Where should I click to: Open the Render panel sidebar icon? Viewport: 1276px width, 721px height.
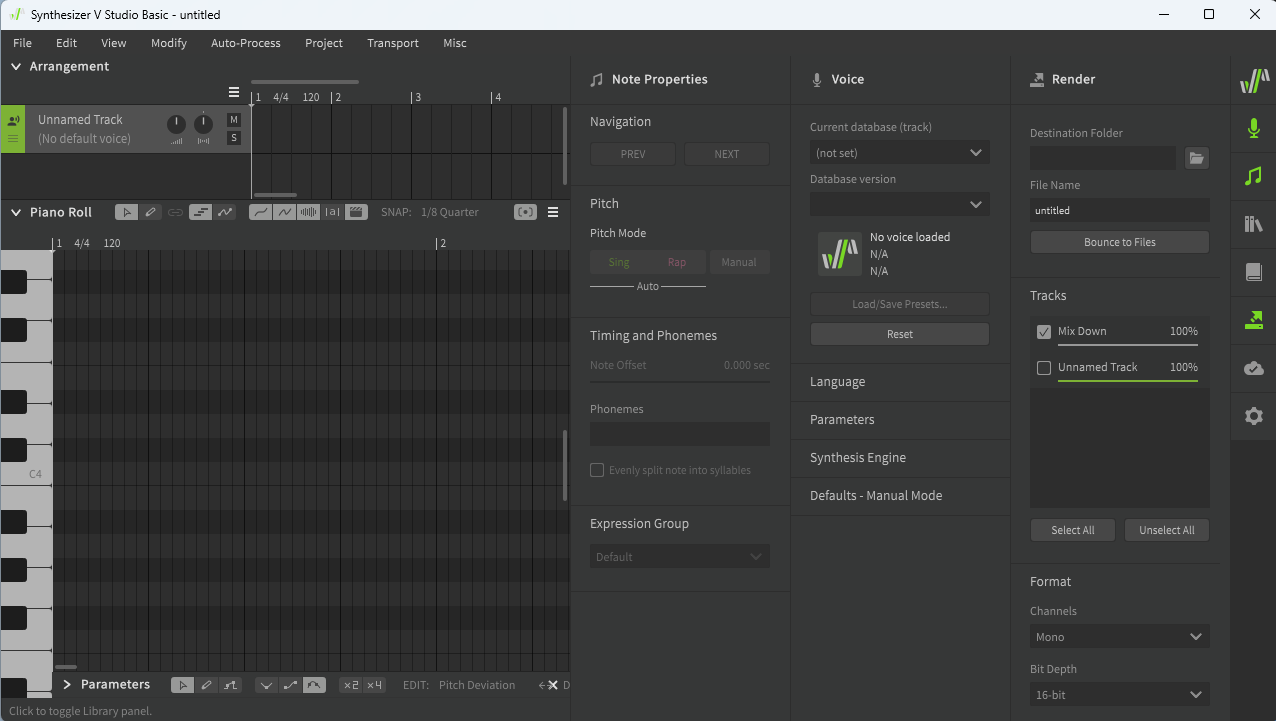[1254, 320]
